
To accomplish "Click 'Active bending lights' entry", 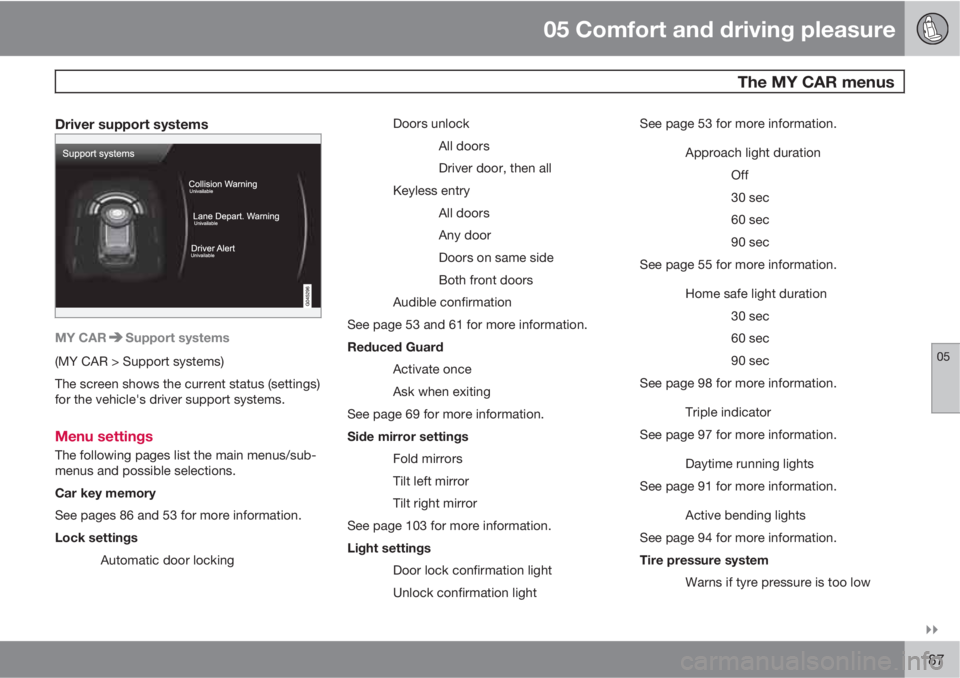I will click(745, 515).
